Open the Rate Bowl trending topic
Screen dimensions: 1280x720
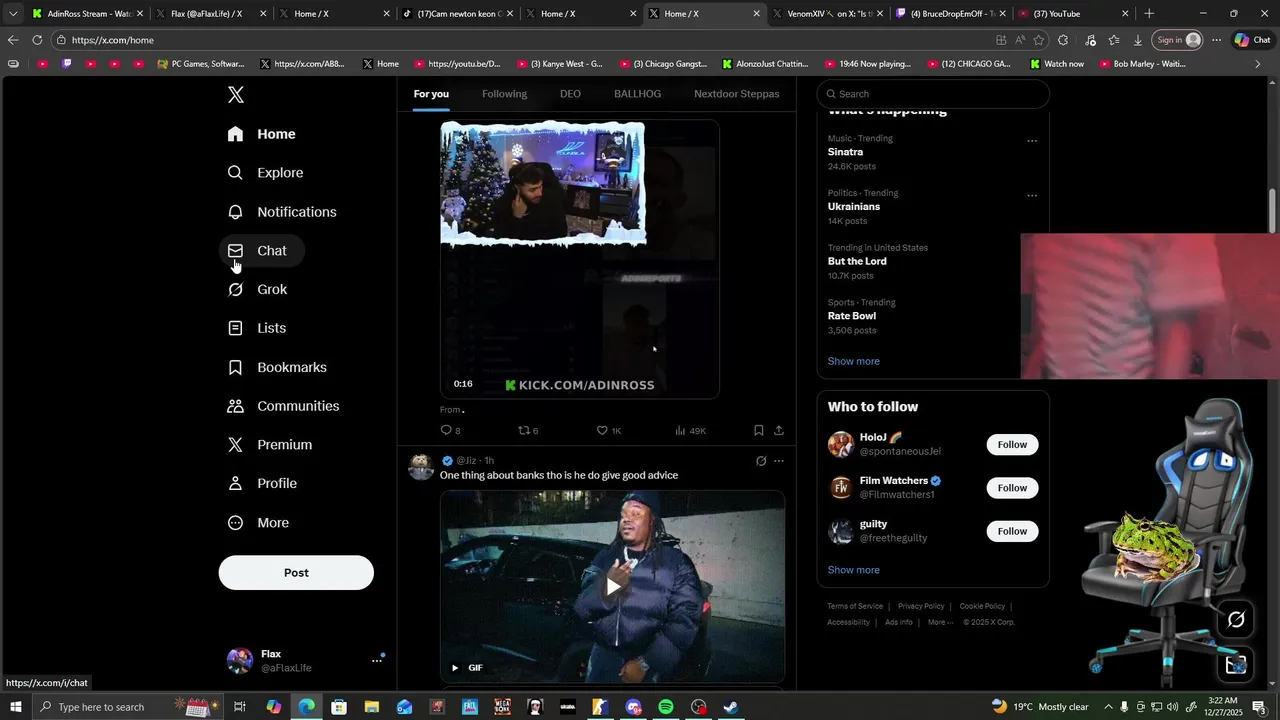coord(852,316)
